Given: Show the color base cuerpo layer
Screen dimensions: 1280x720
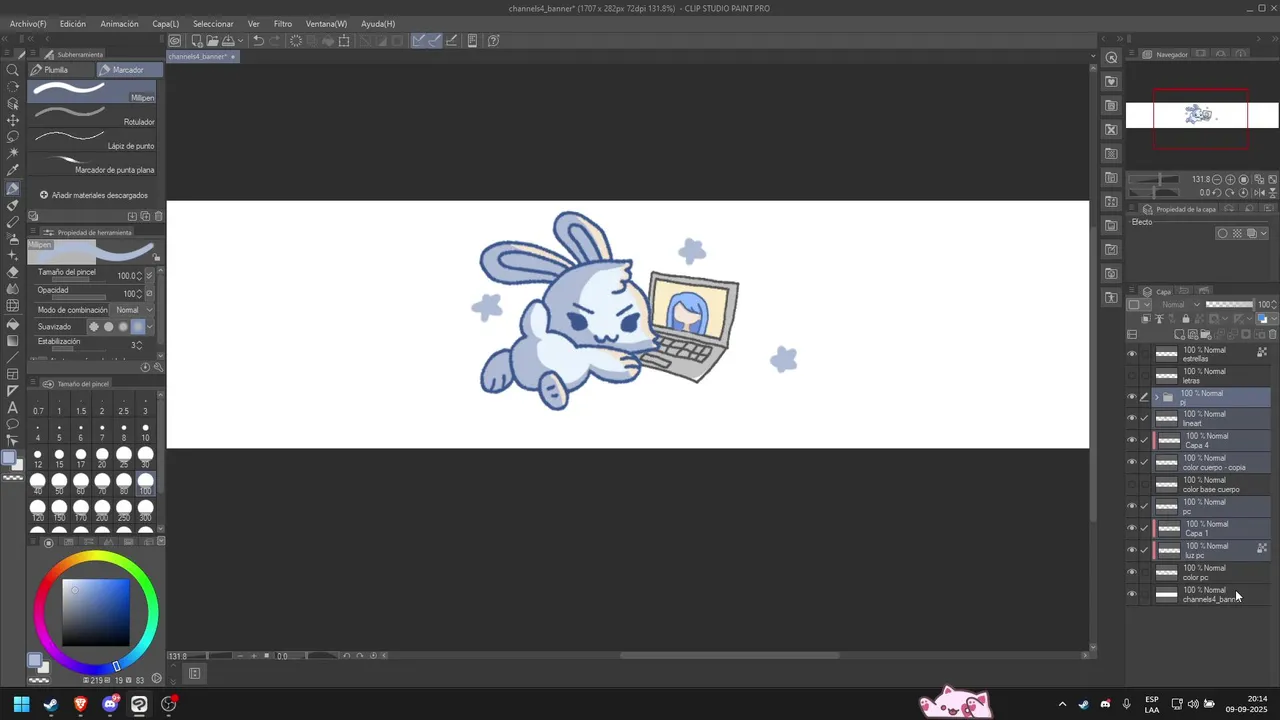Looking at the screenshot, I should [1132, 484].
